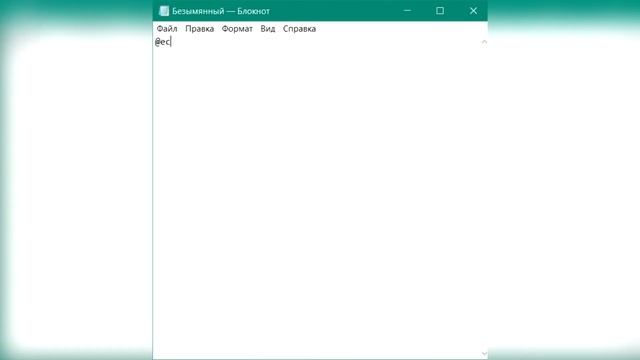Click the scrollbar down arrow
Viewport: 640px width, 360px height.
point(484,353)
